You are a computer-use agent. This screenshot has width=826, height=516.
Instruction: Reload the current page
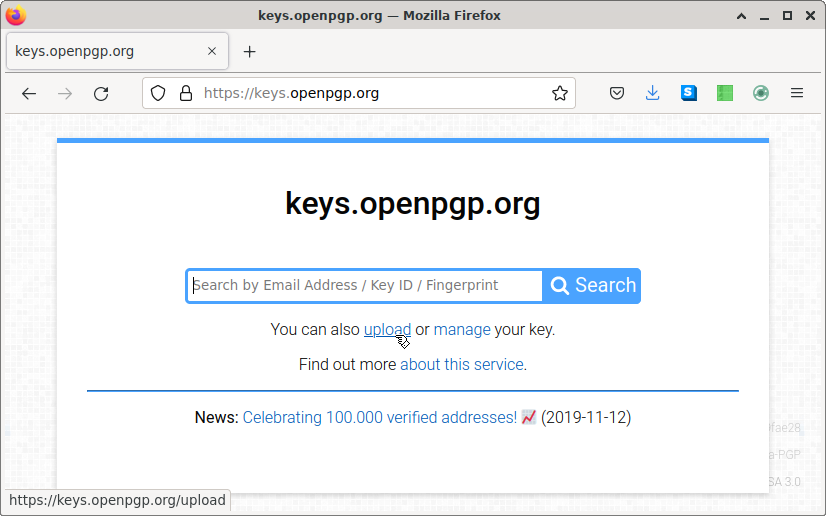click(x=101, y=93)
